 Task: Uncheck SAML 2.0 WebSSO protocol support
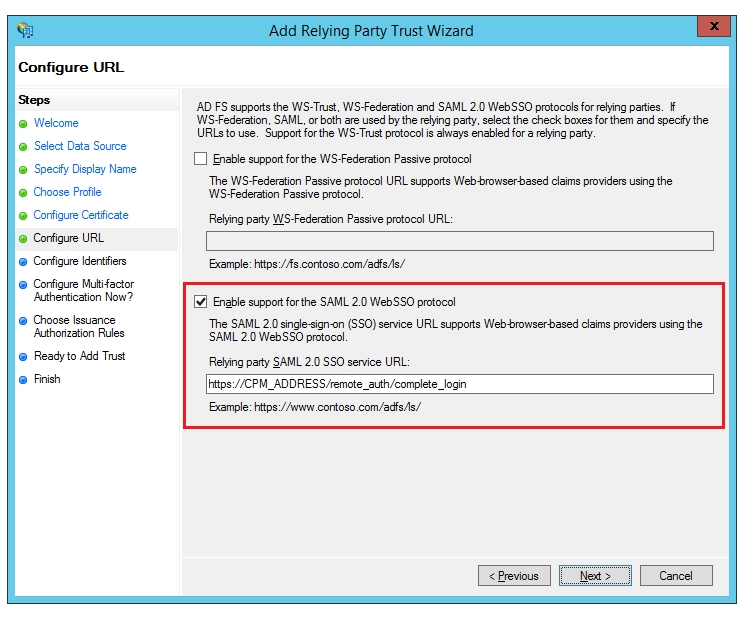pyautogui.click(x=201, y=302)
